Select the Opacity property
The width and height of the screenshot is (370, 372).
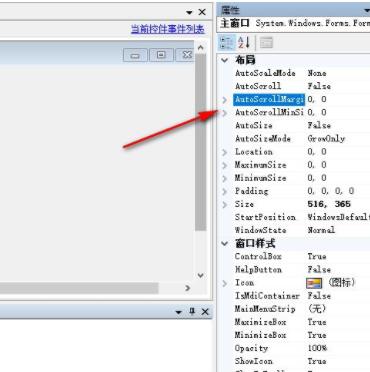[x=251, y=349]
